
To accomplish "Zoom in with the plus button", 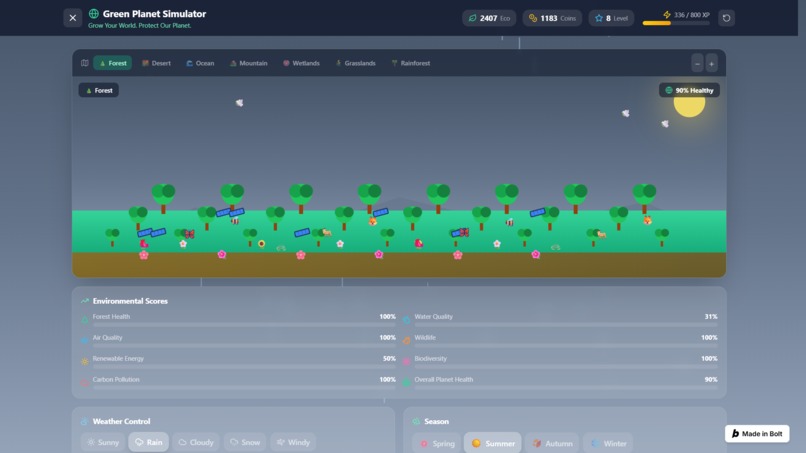I will coord(711,64).
